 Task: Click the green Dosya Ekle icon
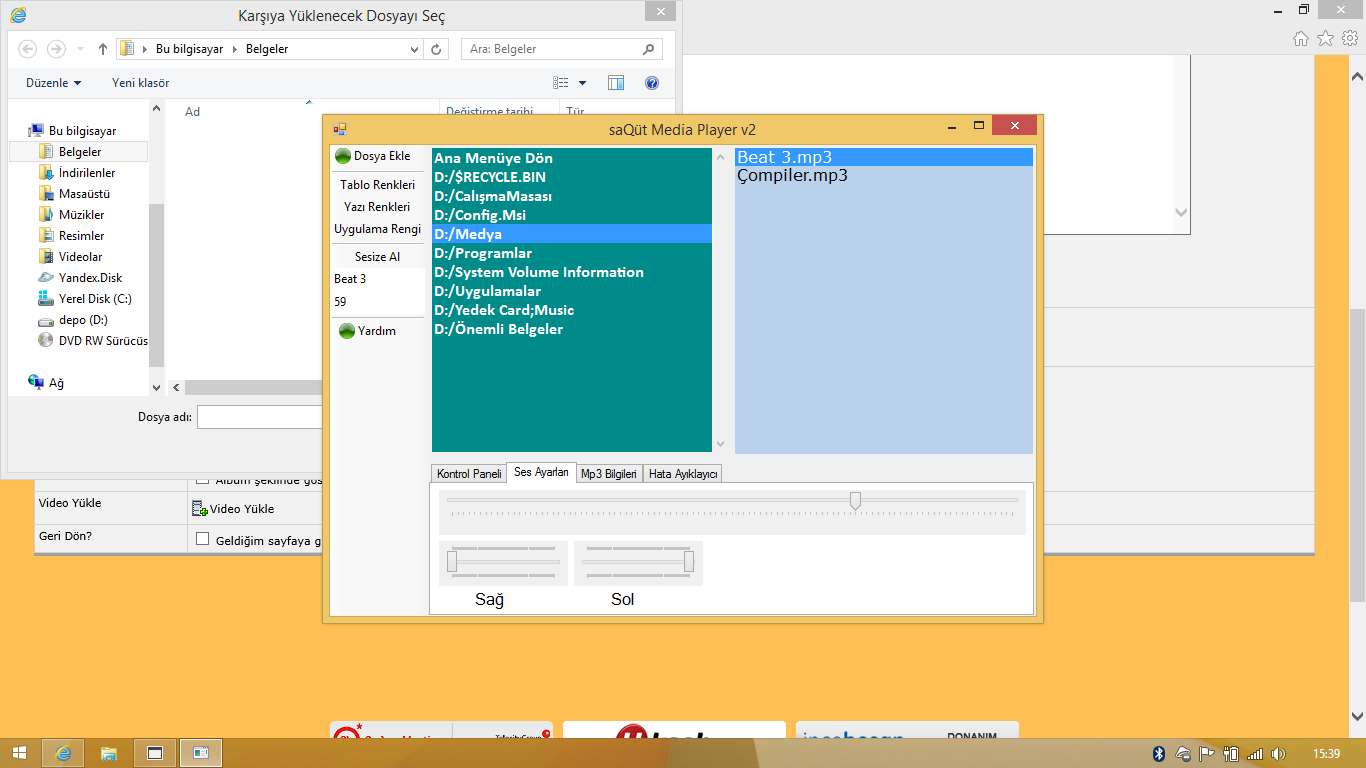pos(343,156)
